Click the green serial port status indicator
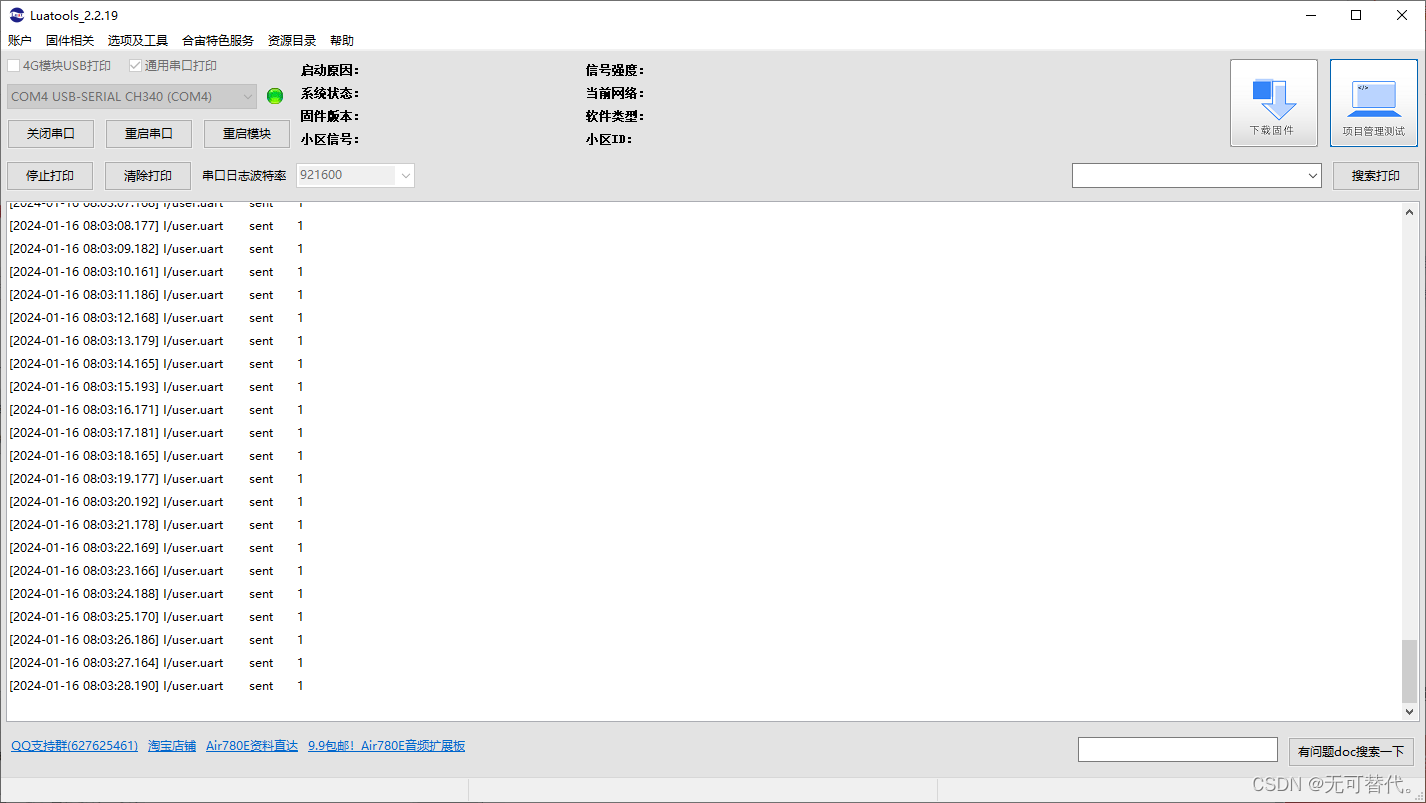Screen dimensions: 1426x803 point(275,96)
